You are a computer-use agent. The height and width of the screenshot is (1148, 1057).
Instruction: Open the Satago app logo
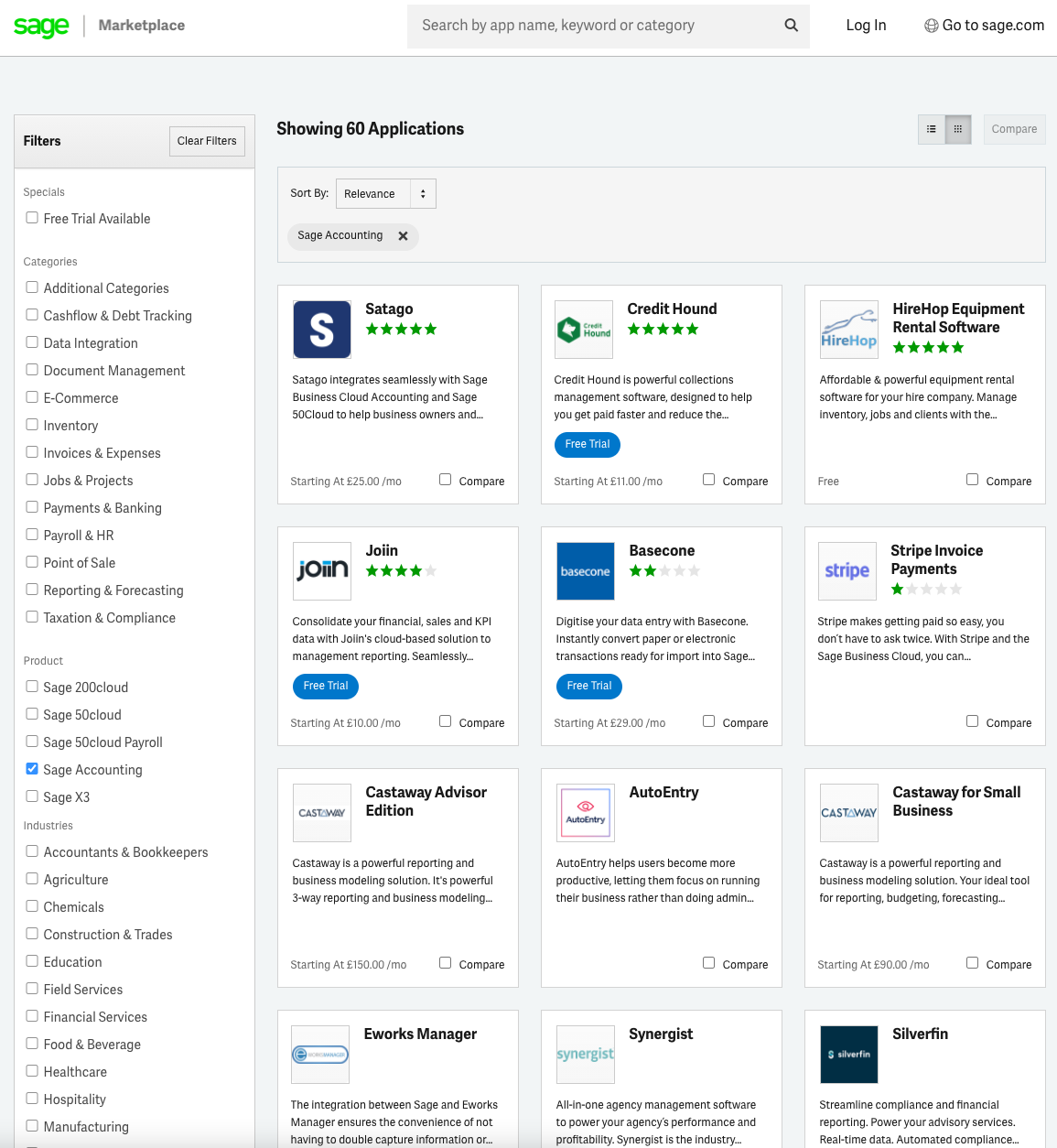tap(322, 330)
